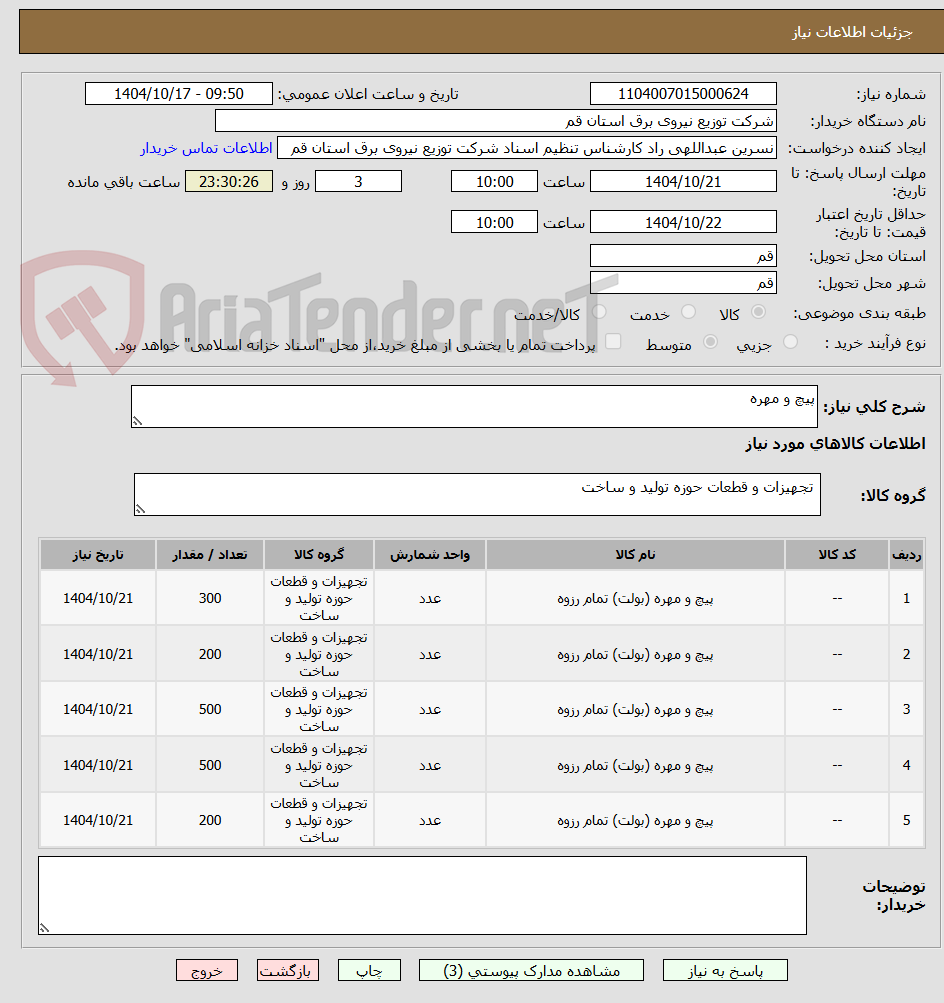Screen dimensions: 944x1003
Task: Click the deadline hour 10:00 field
Action: tap(494, 182)
